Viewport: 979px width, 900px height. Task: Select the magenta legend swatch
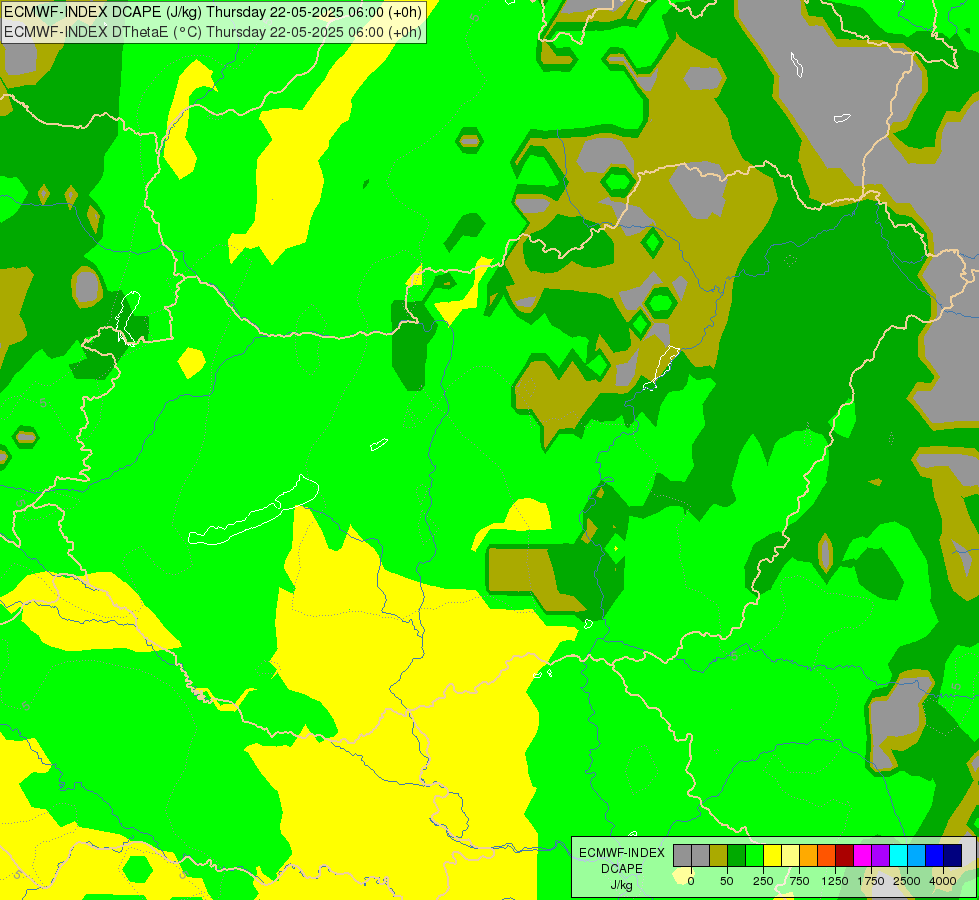(863, 856)
